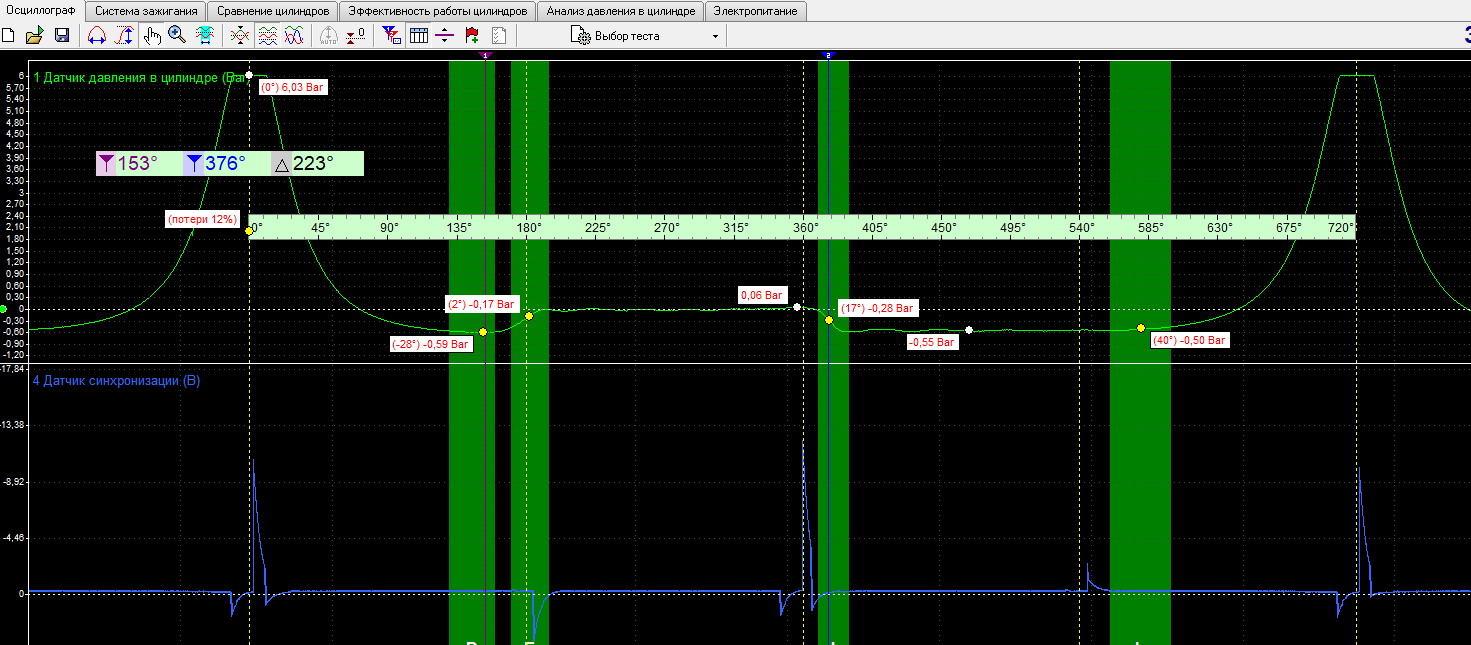1471x645 pixels.
Task: Switch to Осциллограф tab
Action: coord(42,10)
